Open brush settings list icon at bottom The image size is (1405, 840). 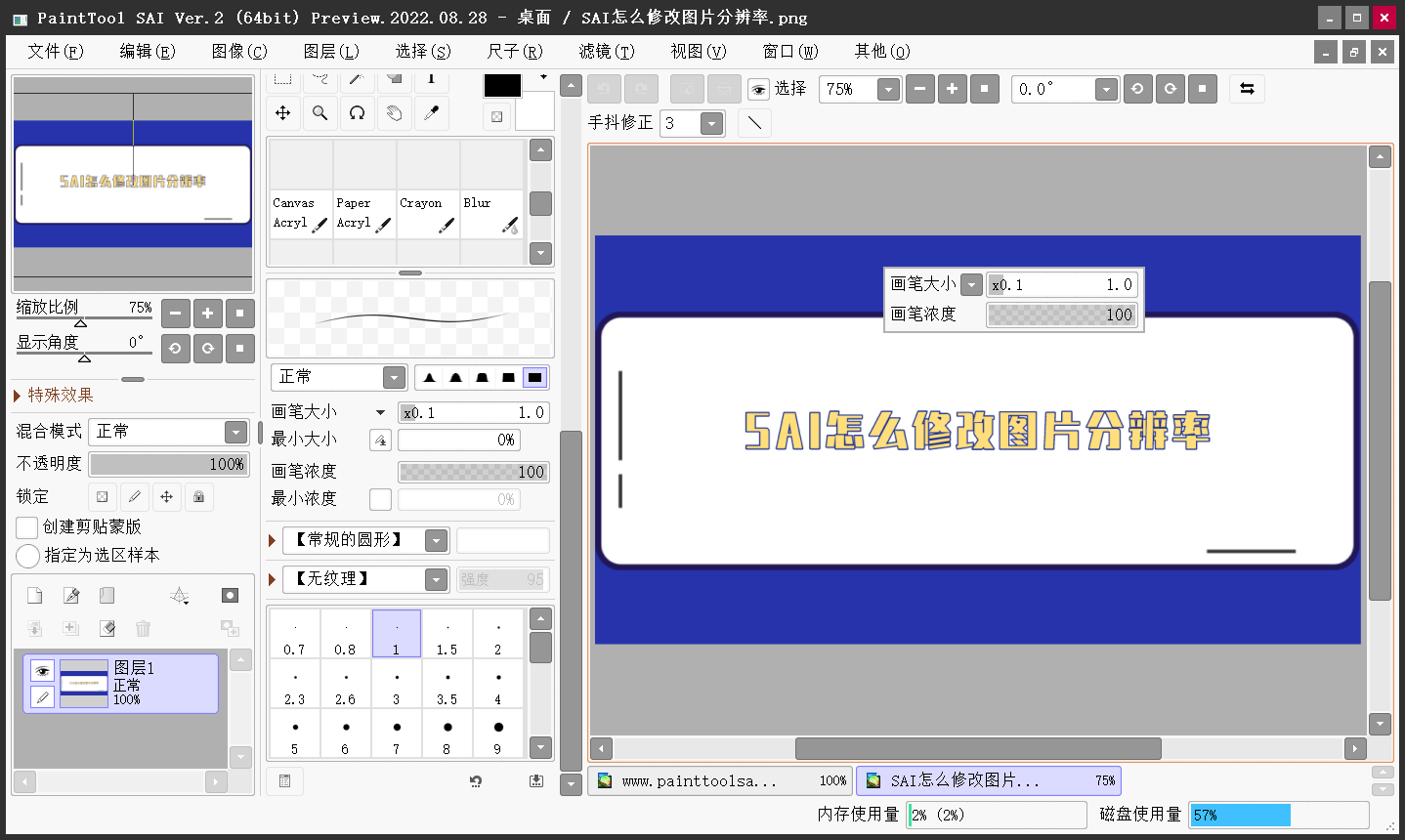(284, 780)
